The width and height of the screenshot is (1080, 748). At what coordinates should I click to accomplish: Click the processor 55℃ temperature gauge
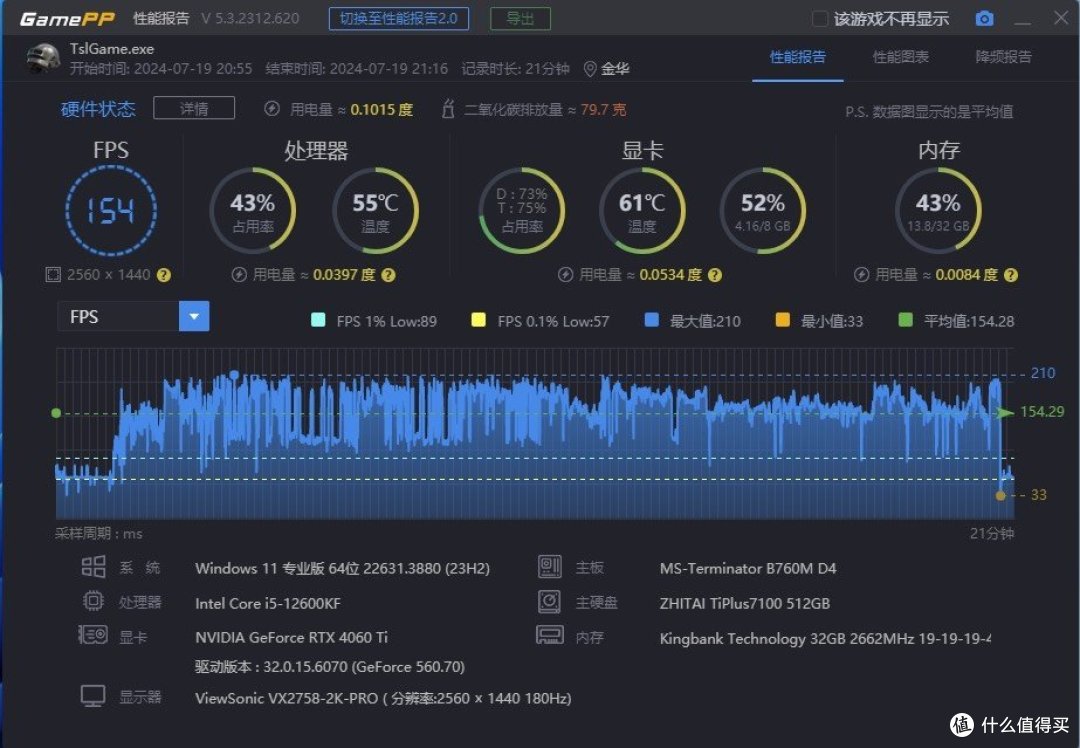375,211
